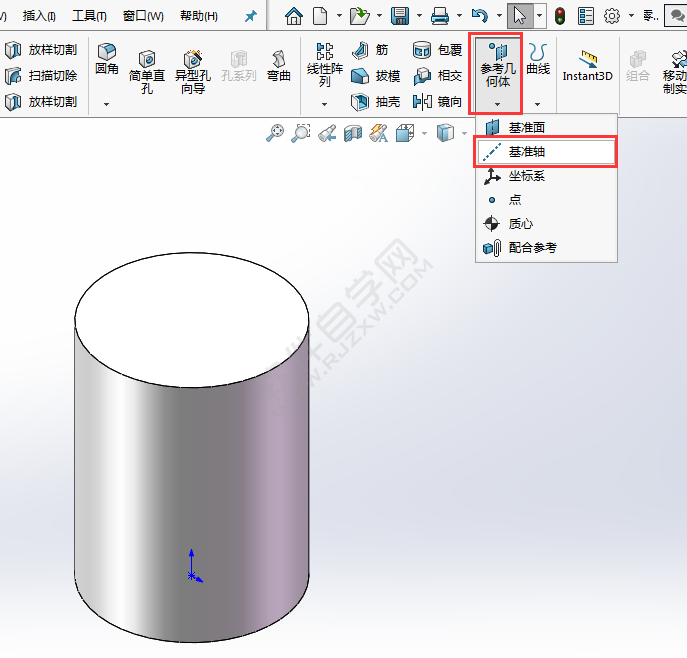The height and width of the screenshot is (658, 687).
Task: Expand the 圆角 dropdown arrow
Action: pos(106,104)
